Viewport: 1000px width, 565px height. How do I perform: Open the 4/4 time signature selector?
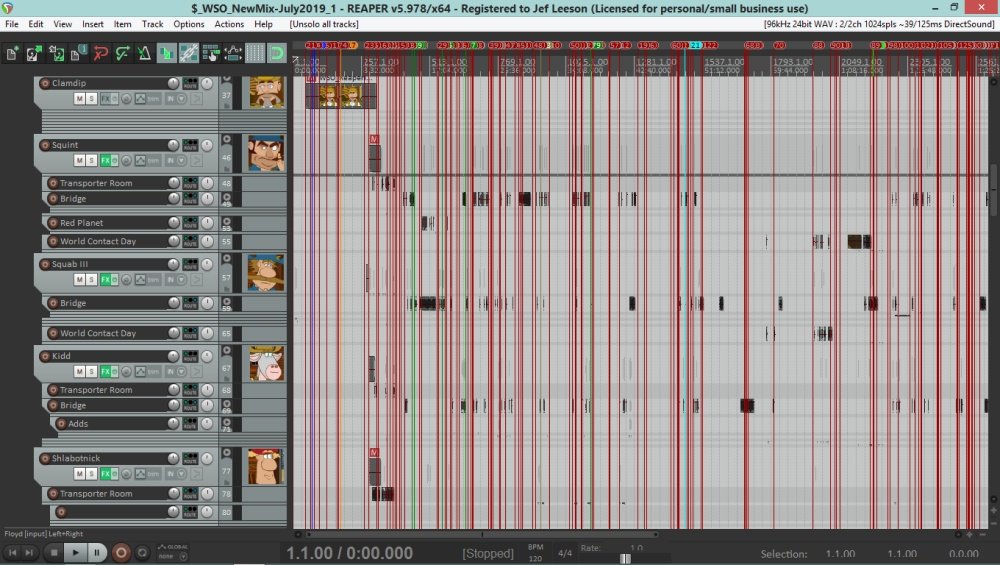click(565, 553)
